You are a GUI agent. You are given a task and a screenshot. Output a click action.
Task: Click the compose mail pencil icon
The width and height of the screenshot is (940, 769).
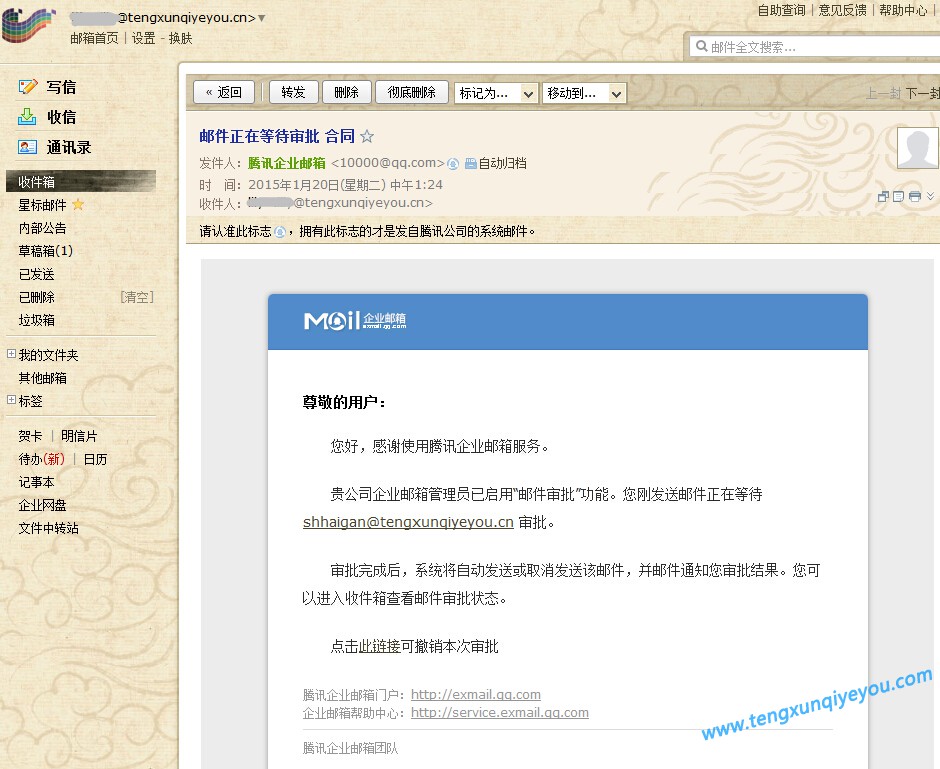[x=28, y=87]
